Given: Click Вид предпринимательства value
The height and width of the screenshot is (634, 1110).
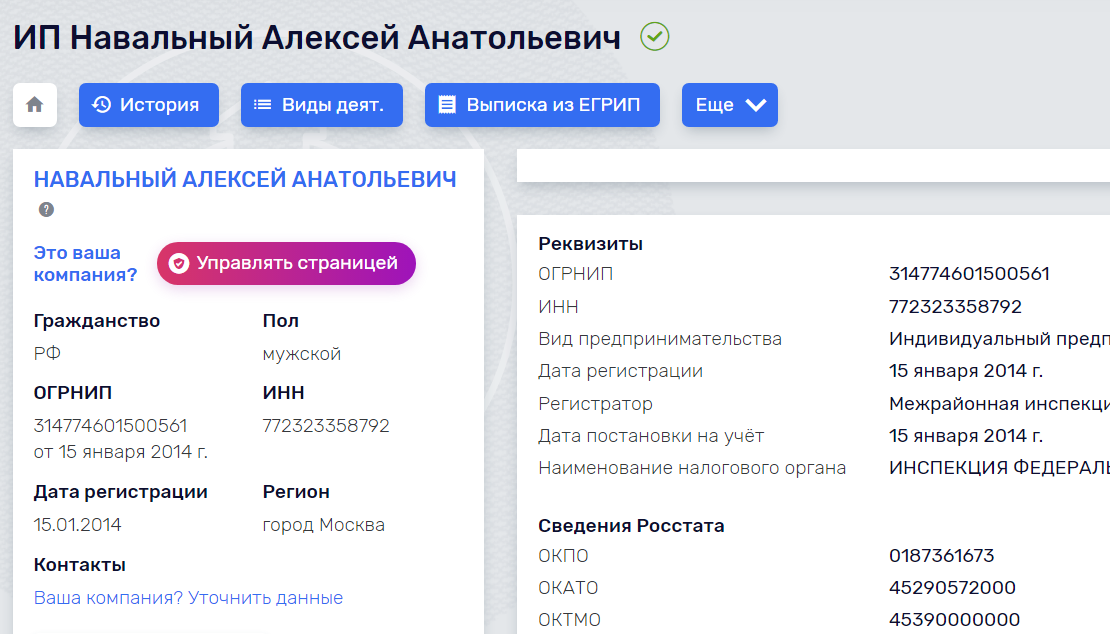Looking at the screenshot, I should [1000, 339].
